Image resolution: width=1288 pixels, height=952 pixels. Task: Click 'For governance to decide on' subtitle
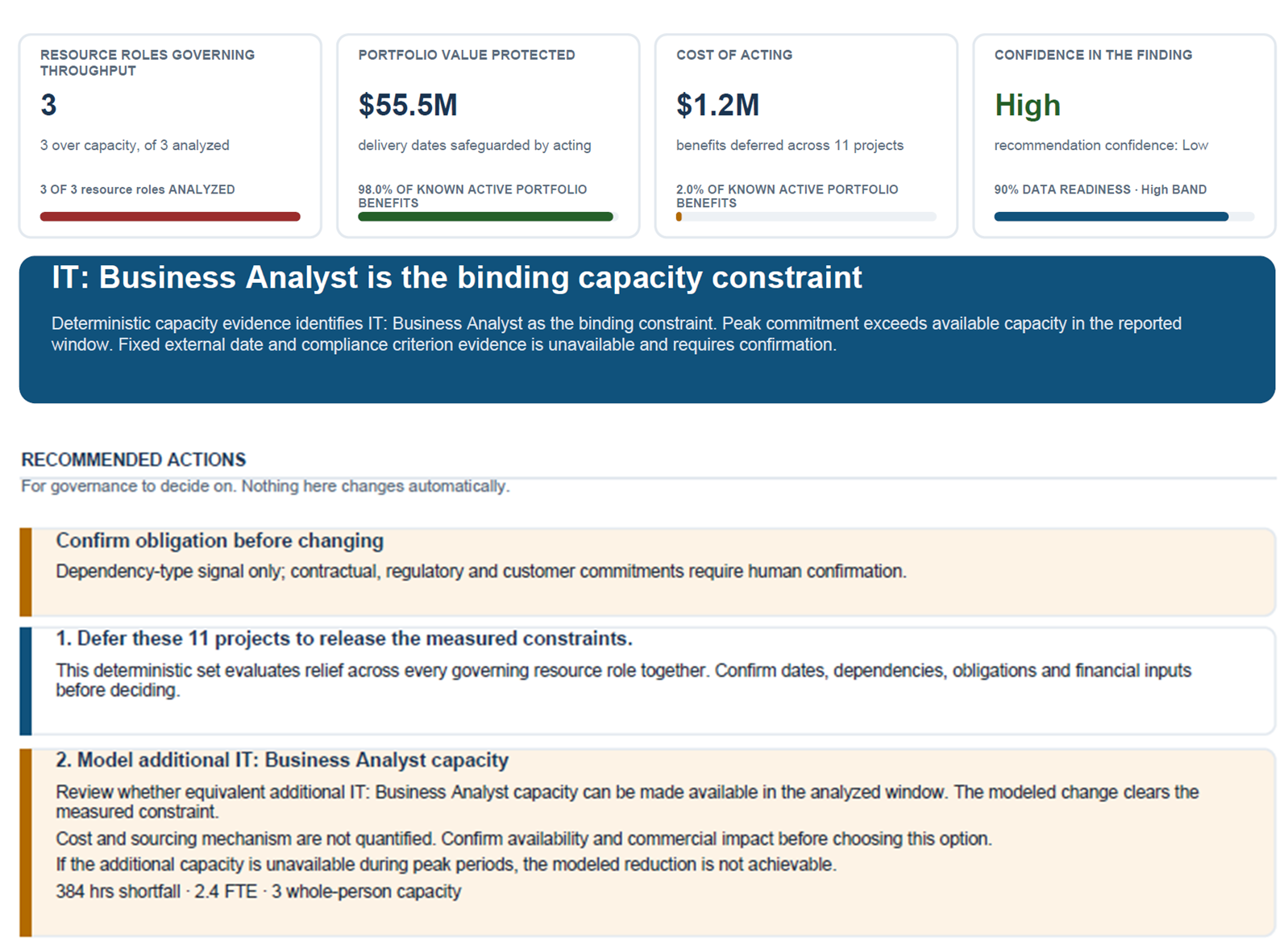click(x=265, y=486)
